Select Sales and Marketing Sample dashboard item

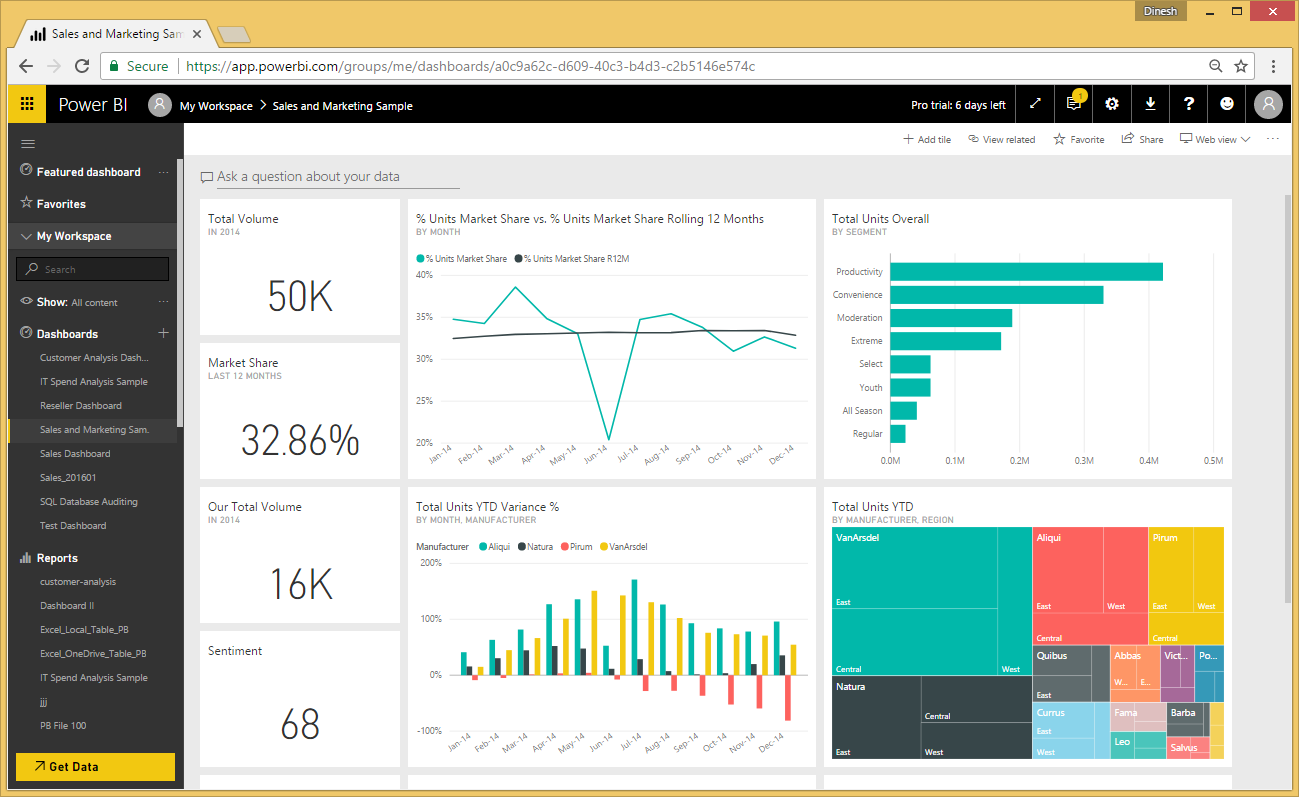(x=94, y=429)
